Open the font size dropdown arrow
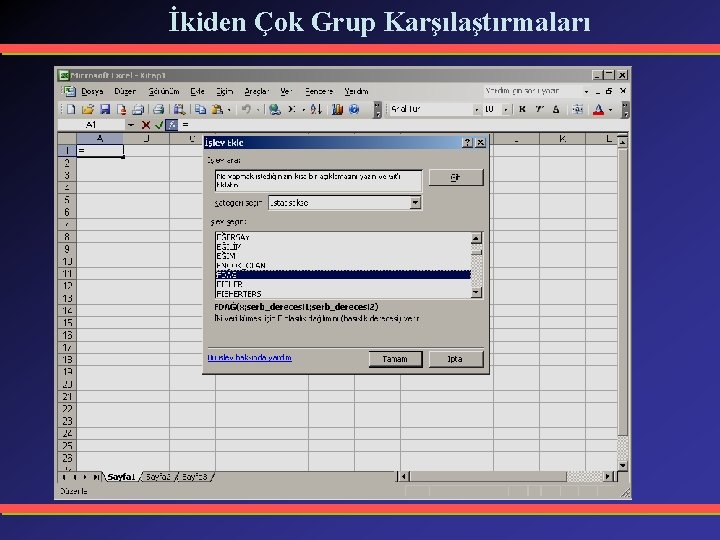Image resolution: width=720 pixels, height=540 pixels. (506, 110)
